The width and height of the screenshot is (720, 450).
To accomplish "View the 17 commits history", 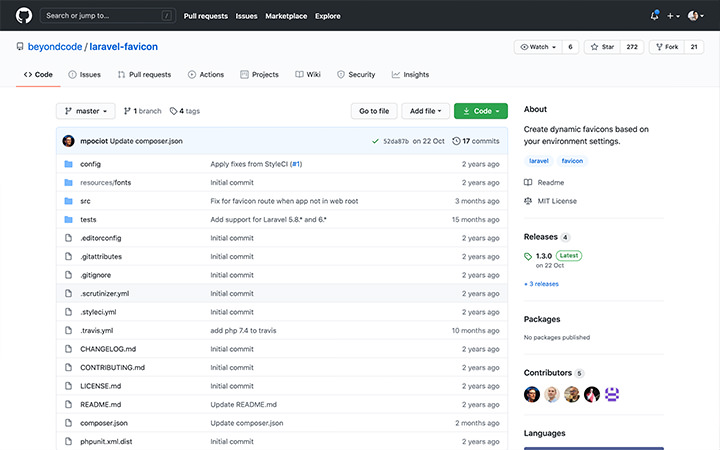I will tap(476, 141).
